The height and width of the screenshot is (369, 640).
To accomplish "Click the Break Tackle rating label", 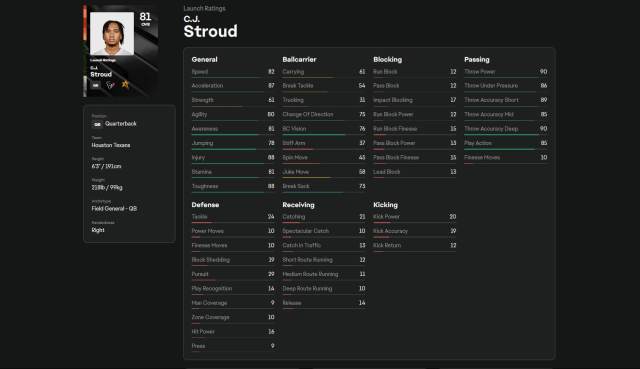I will 298,86.
